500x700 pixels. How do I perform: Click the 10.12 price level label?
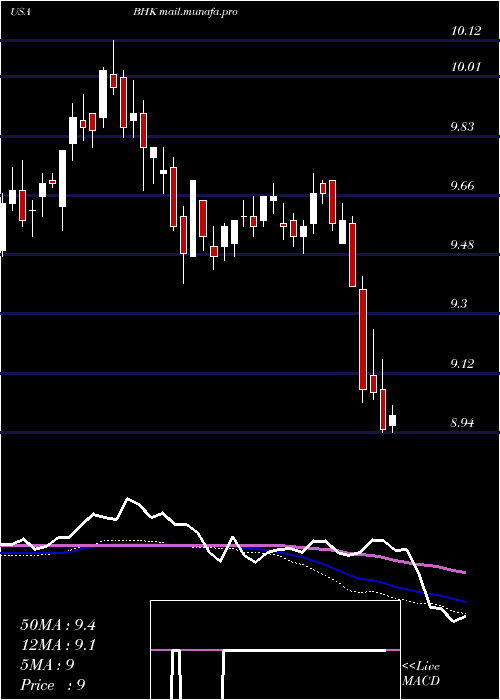(x=466, y=31)
